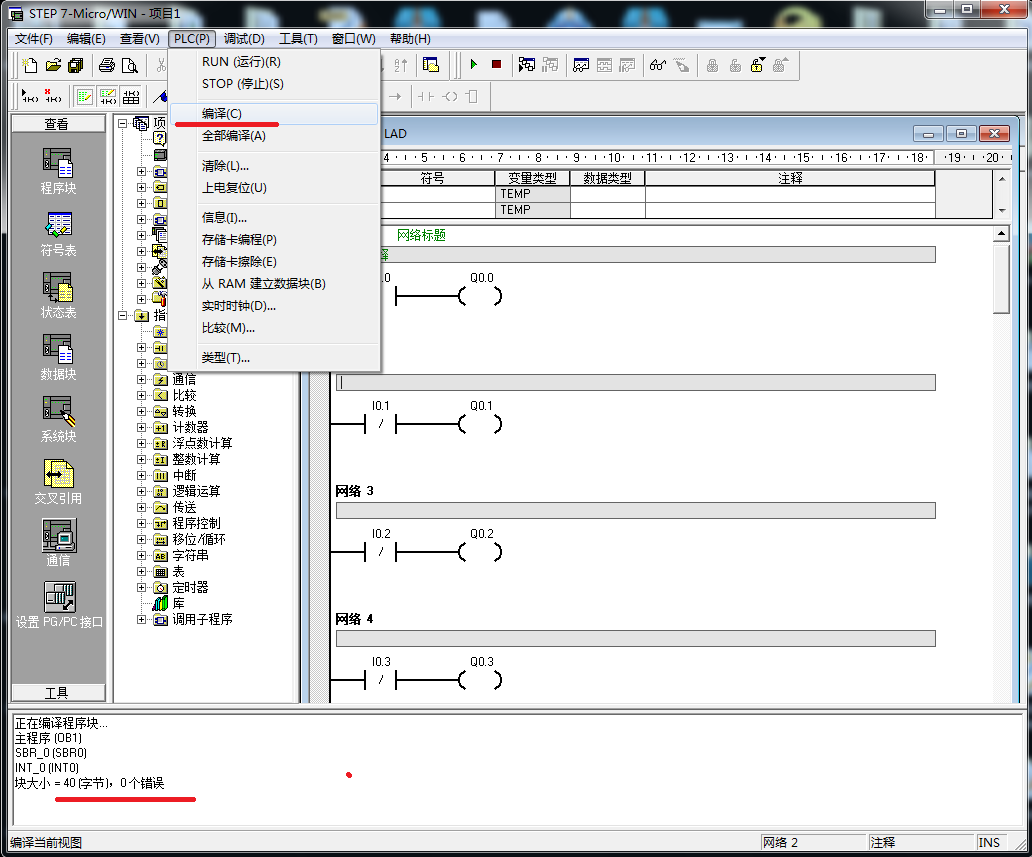Image resolution: width=1032 pixels, height=857 pixels.
Task: Open the 符号表 sidebar icon
Action: [58, 233]
